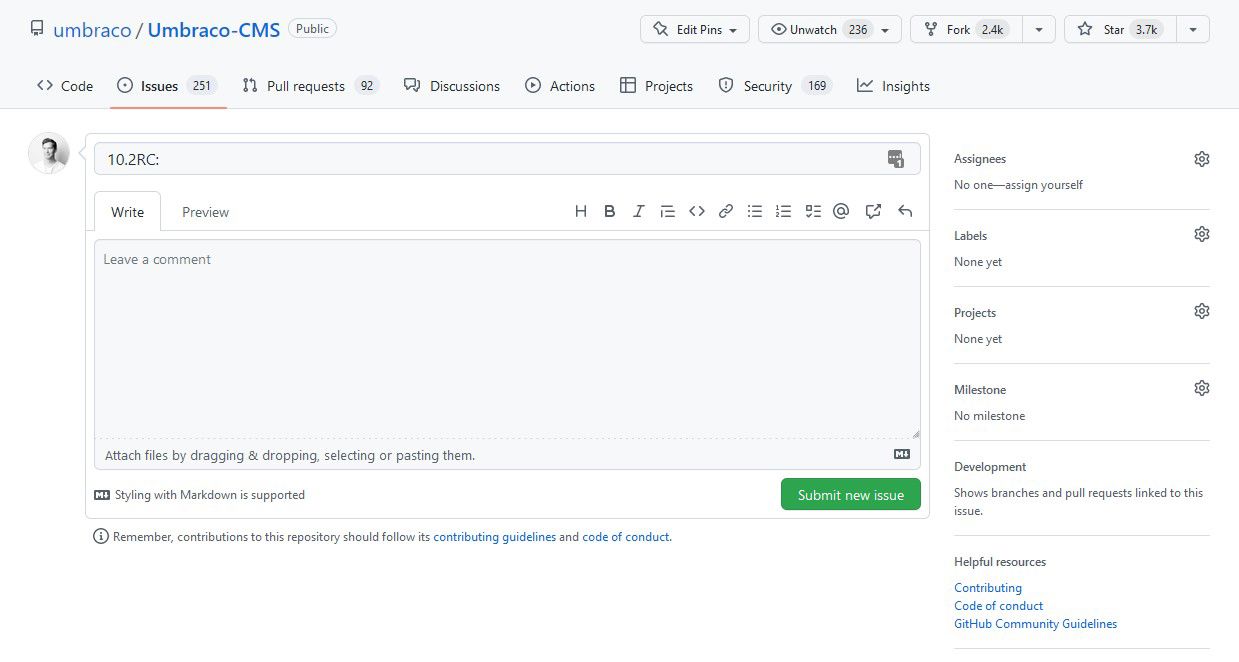
Task: Insert a quote block icon
Action: click(x=667, y=211)
